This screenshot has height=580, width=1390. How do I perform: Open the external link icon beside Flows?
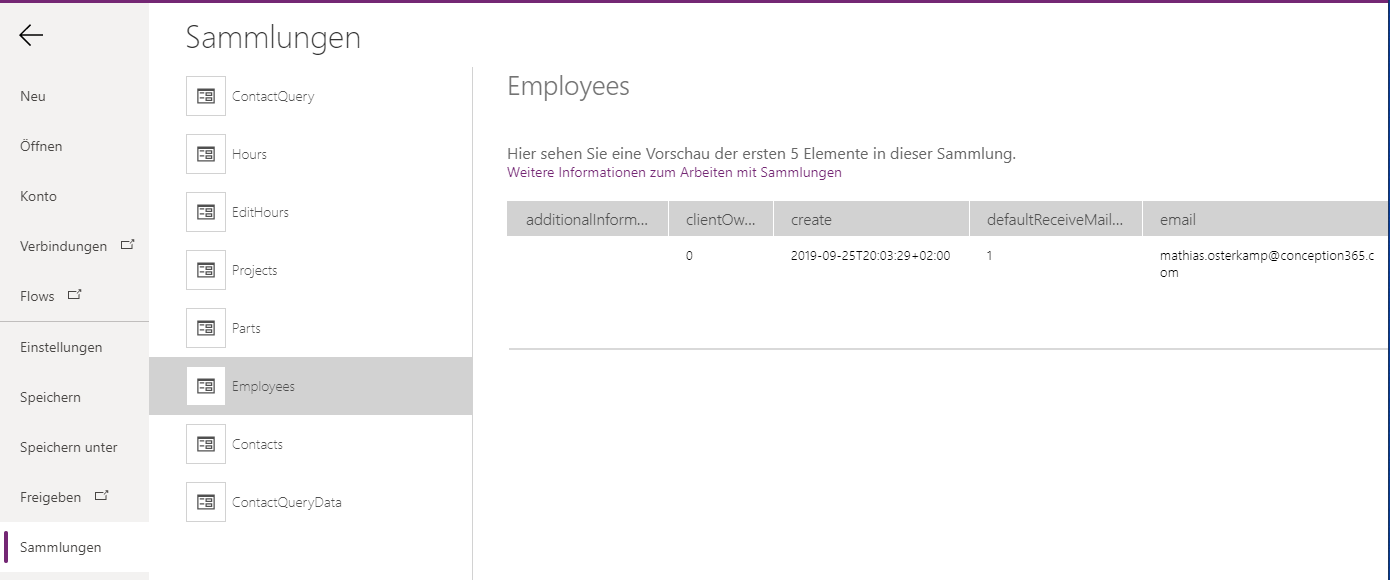click(x=74, y=294)
